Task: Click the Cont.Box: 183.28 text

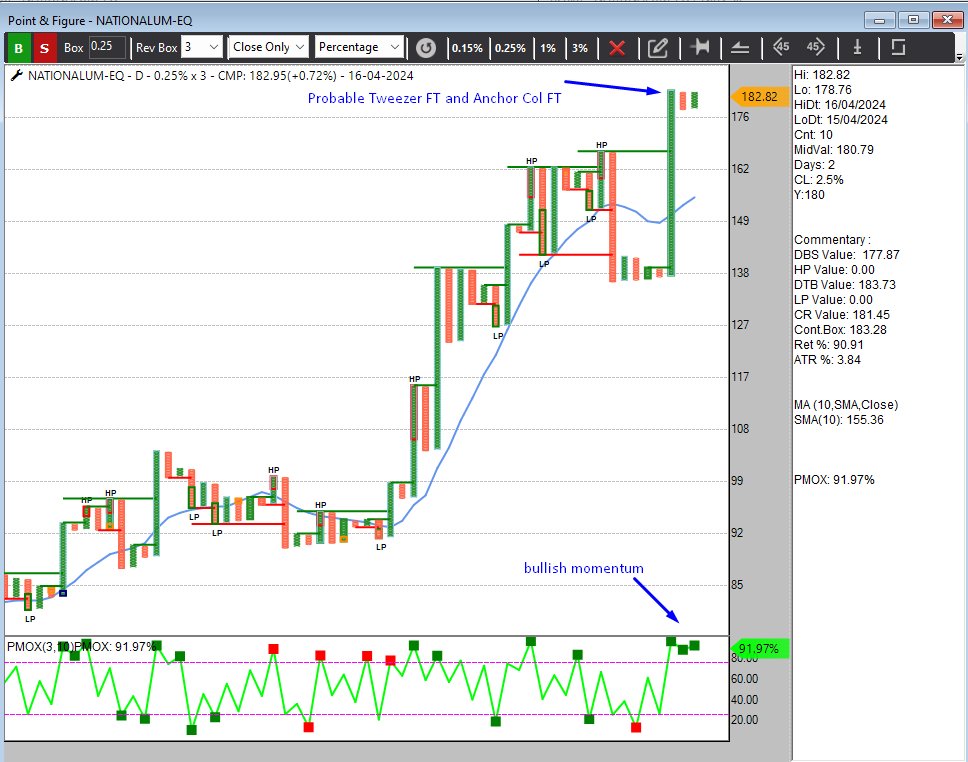Action: pyautogui.click(x=840, y=330)
